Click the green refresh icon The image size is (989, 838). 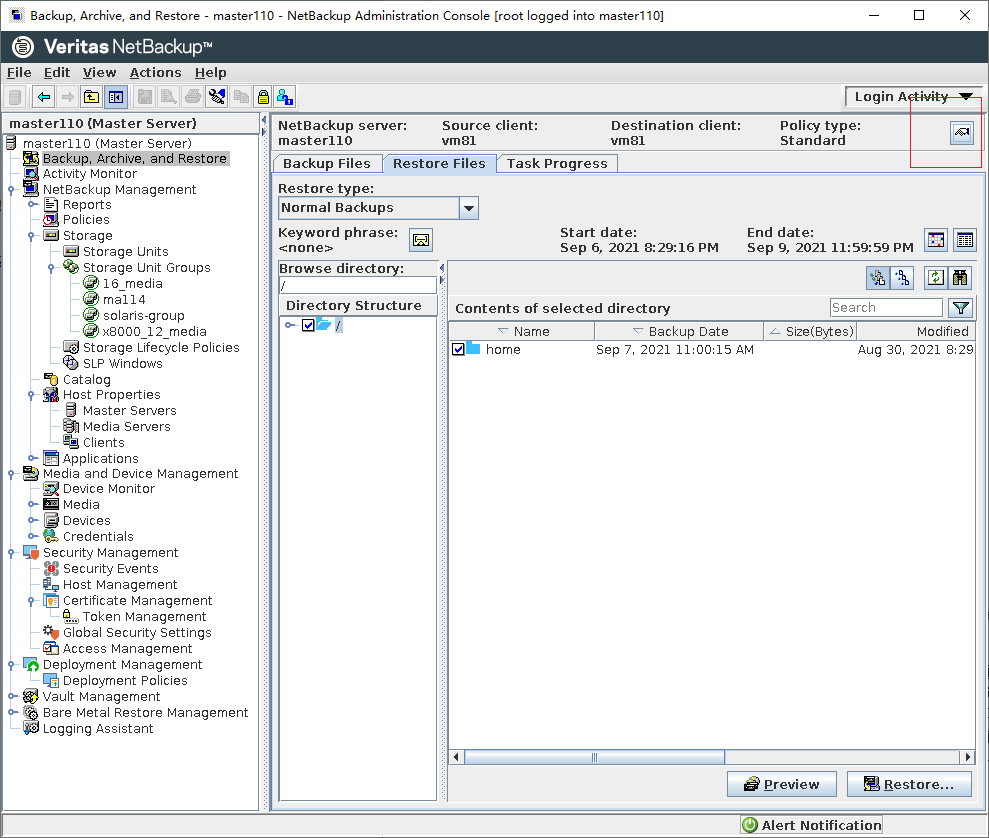(936, 278)
